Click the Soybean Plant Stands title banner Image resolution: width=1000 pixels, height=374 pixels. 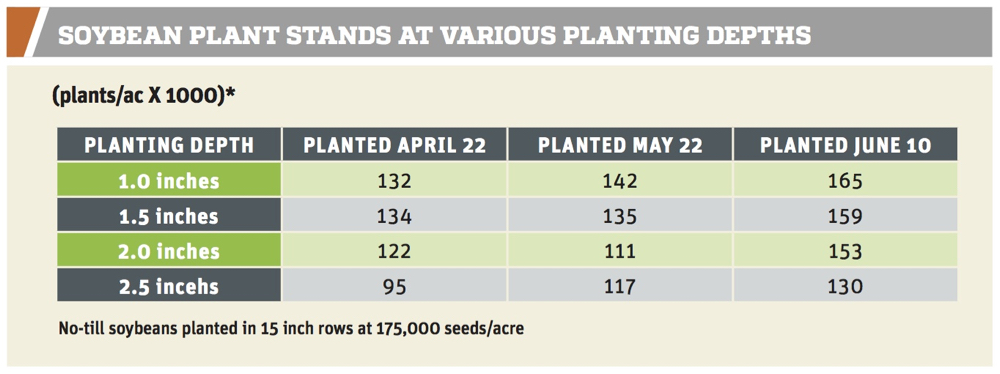(x=499, y=33)
